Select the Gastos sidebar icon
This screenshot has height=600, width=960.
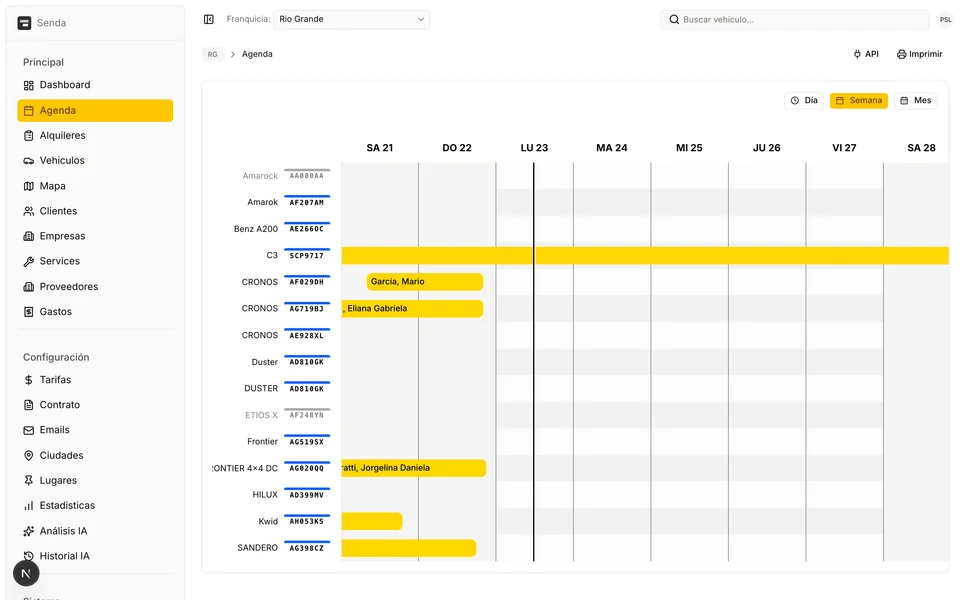click(27, 311)
